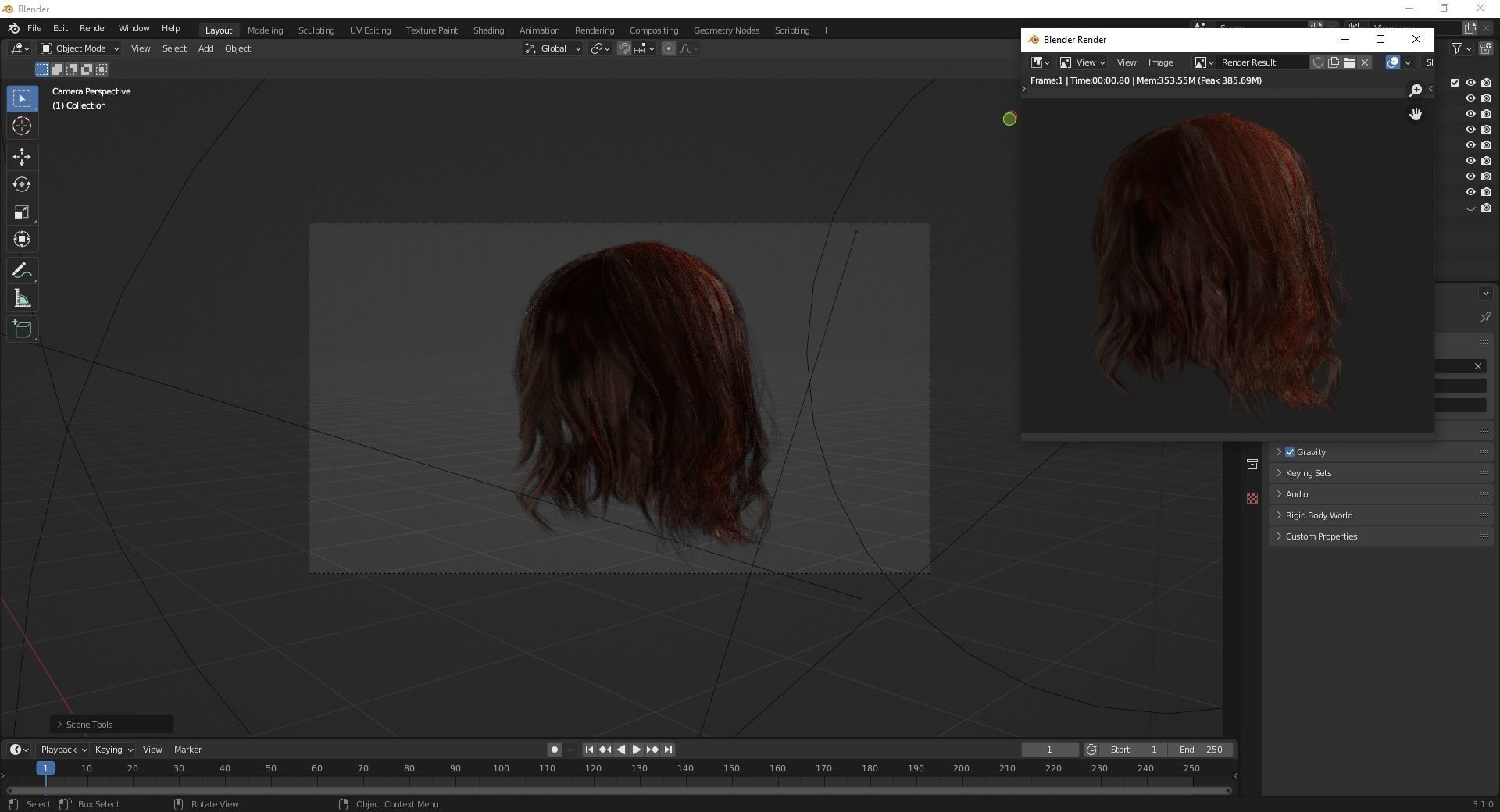Screen dimensions: 1500x812
Task: Expand the Scene Tools panel
Action: coord(112,725)
